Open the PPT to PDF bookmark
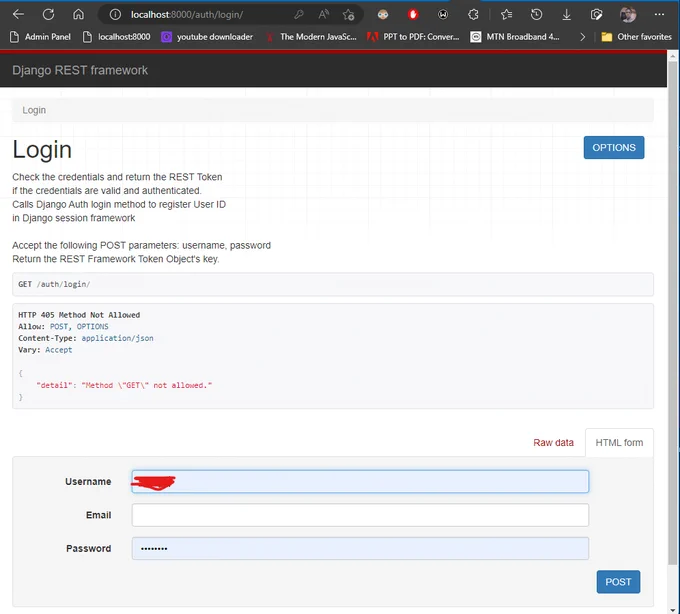Viewport: 680px width, 614px height. (x=413, y=37)
